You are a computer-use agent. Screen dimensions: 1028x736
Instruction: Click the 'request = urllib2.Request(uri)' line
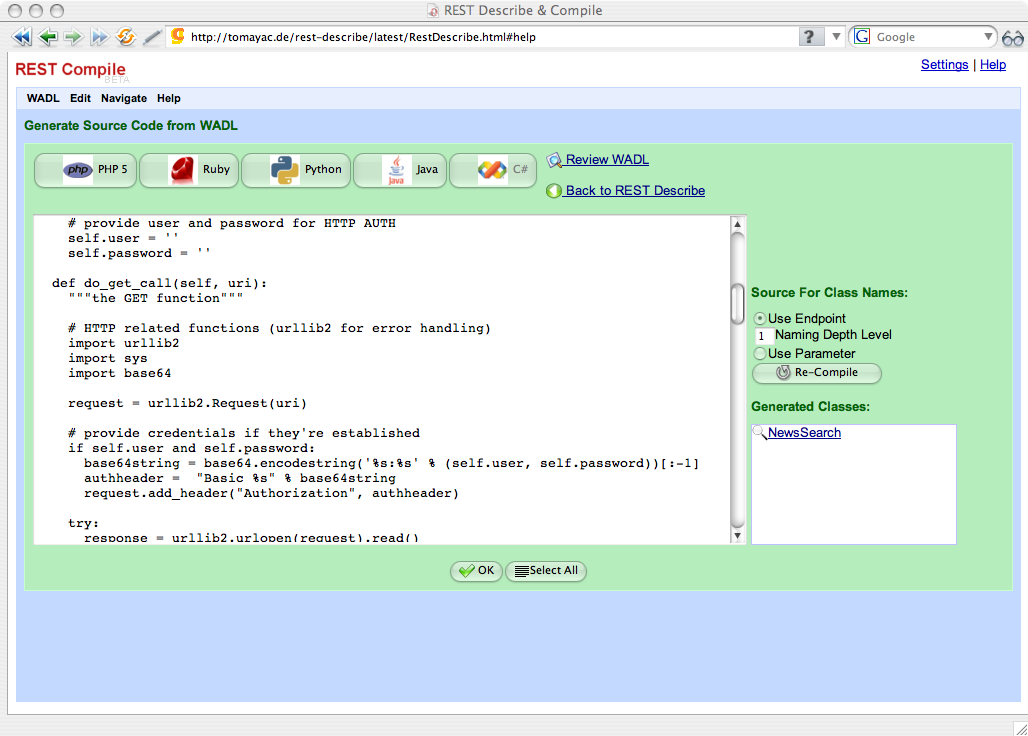[188, 403]
